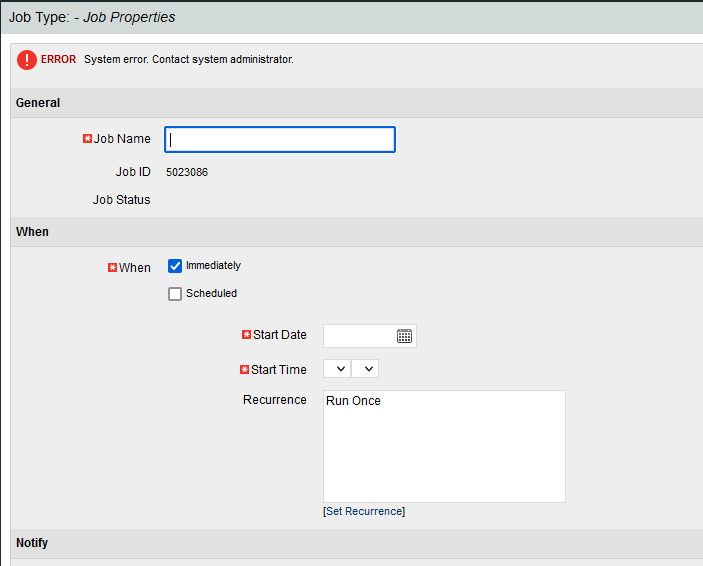
Task: Click the red error alert icon
Action: click(27, 60)
